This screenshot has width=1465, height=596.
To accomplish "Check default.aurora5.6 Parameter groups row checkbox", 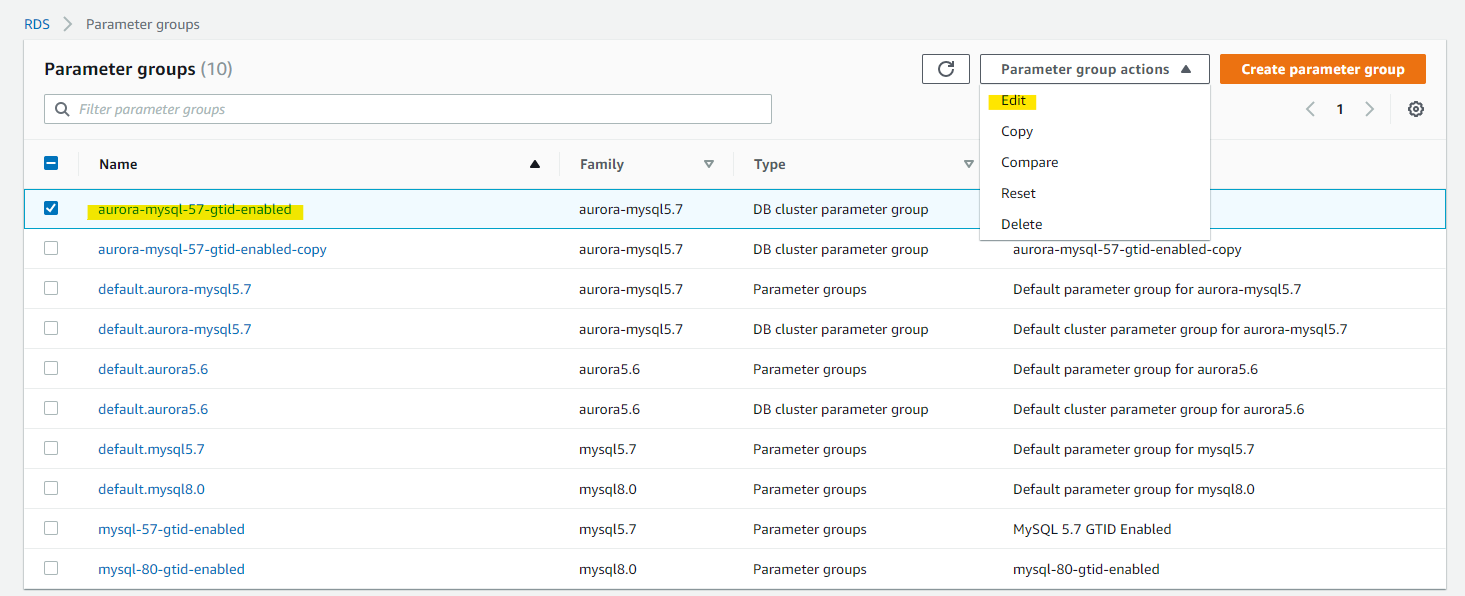I will 51,368.
